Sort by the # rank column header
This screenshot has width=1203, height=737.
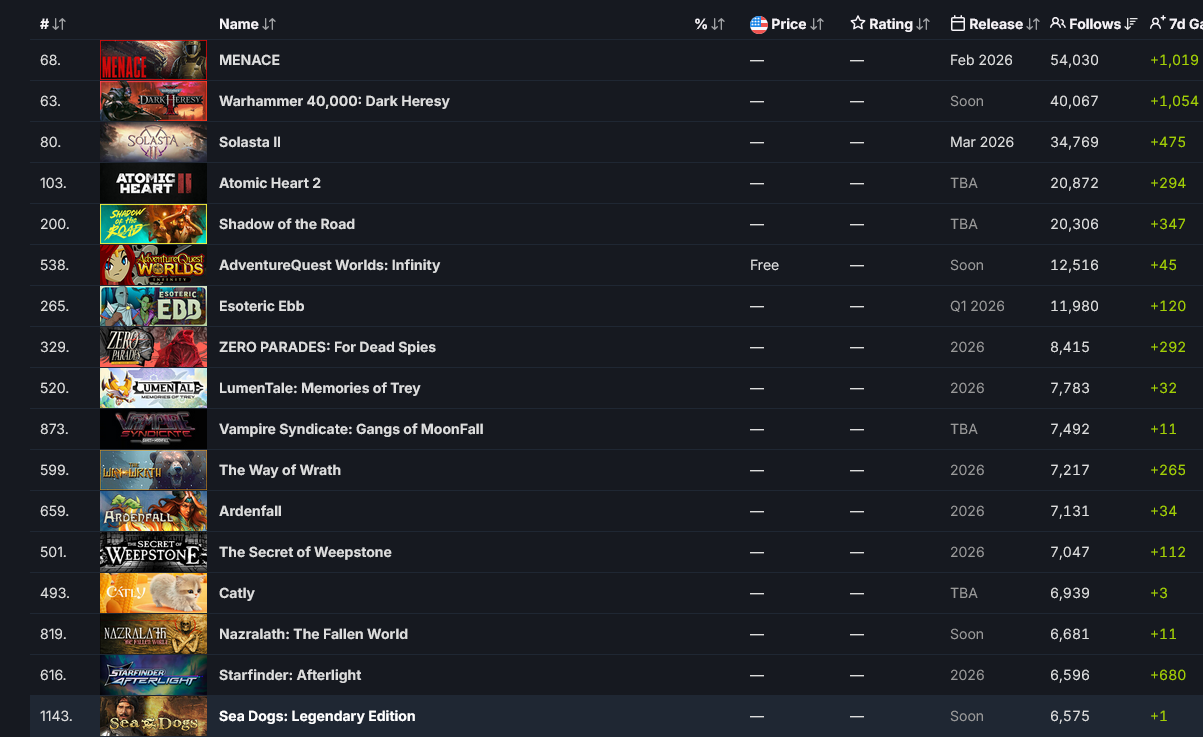[53, 24]
